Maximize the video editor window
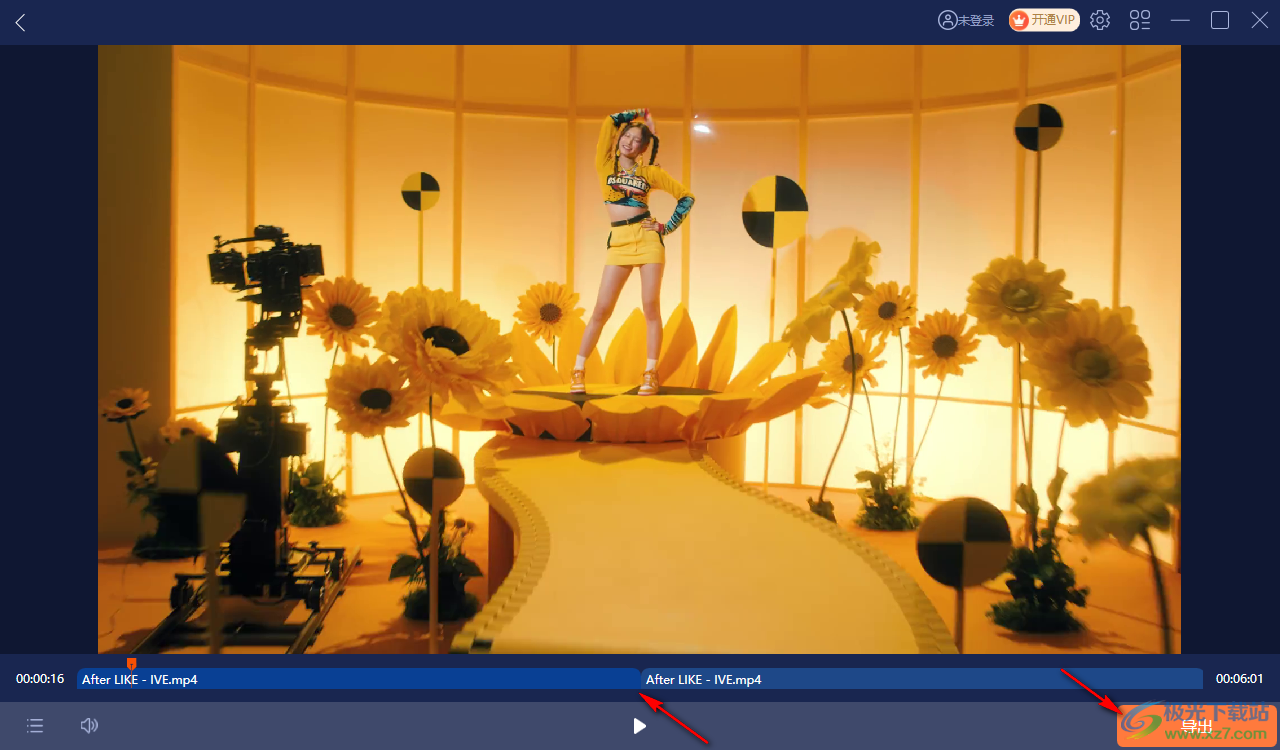This screenshot has height=750, width=1280. pos(1220,20)
